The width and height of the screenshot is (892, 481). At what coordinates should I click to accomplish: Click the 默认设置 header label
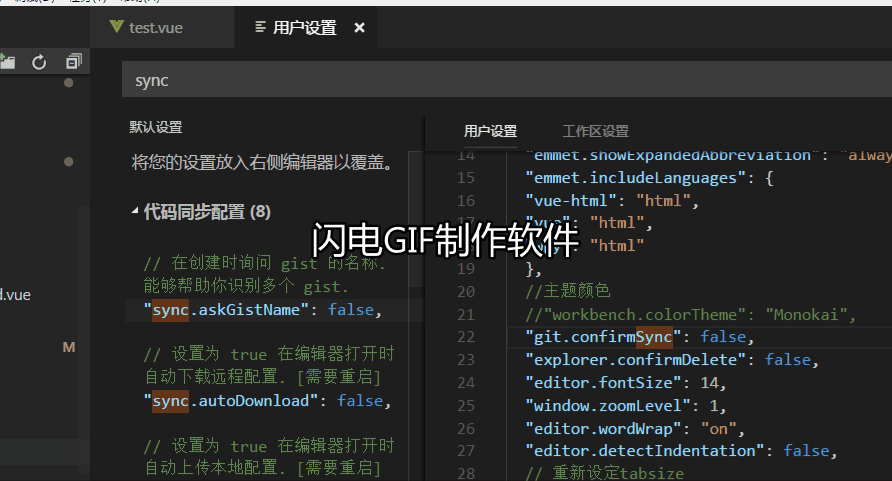click(x=156, y=127)
